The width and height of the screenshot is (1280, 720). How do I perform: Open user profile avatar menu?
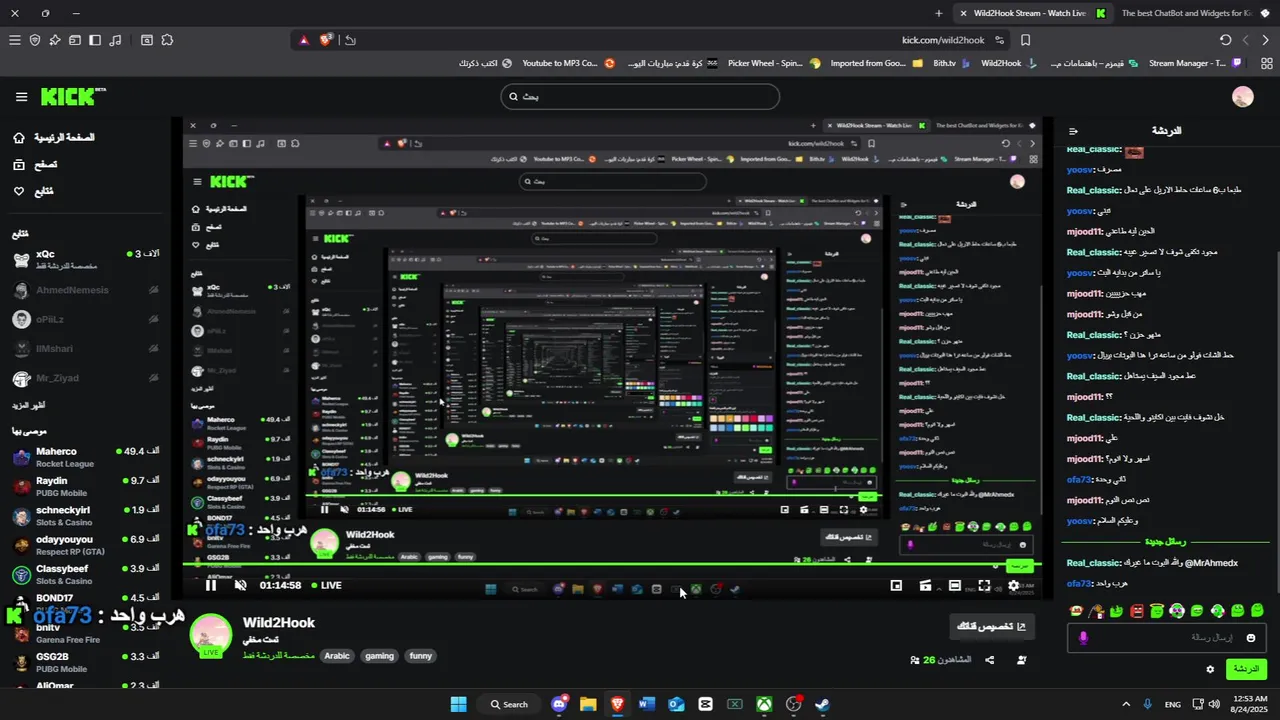coord(1242,97)
